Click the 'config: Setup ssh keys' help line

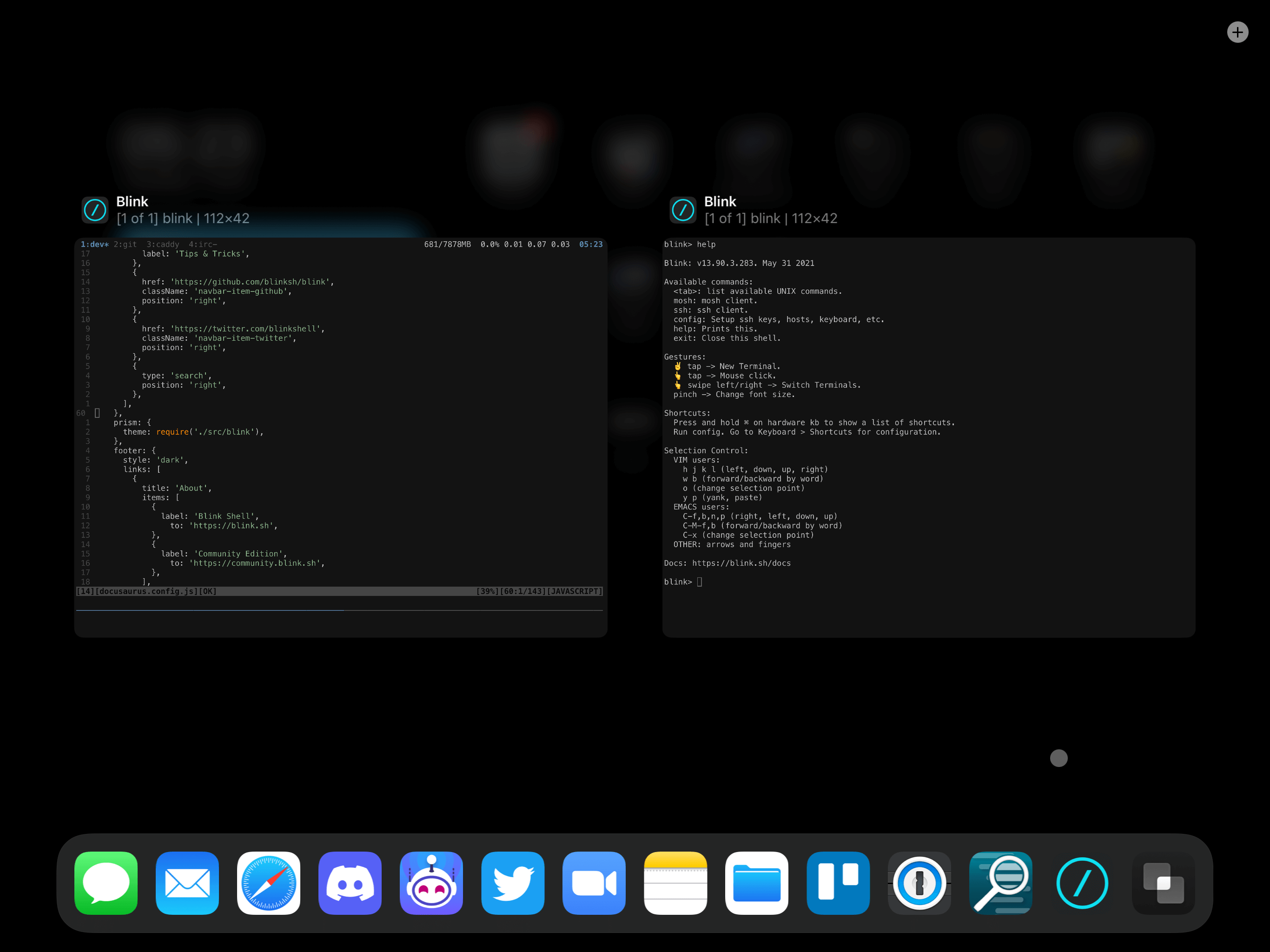coord(779,319)
